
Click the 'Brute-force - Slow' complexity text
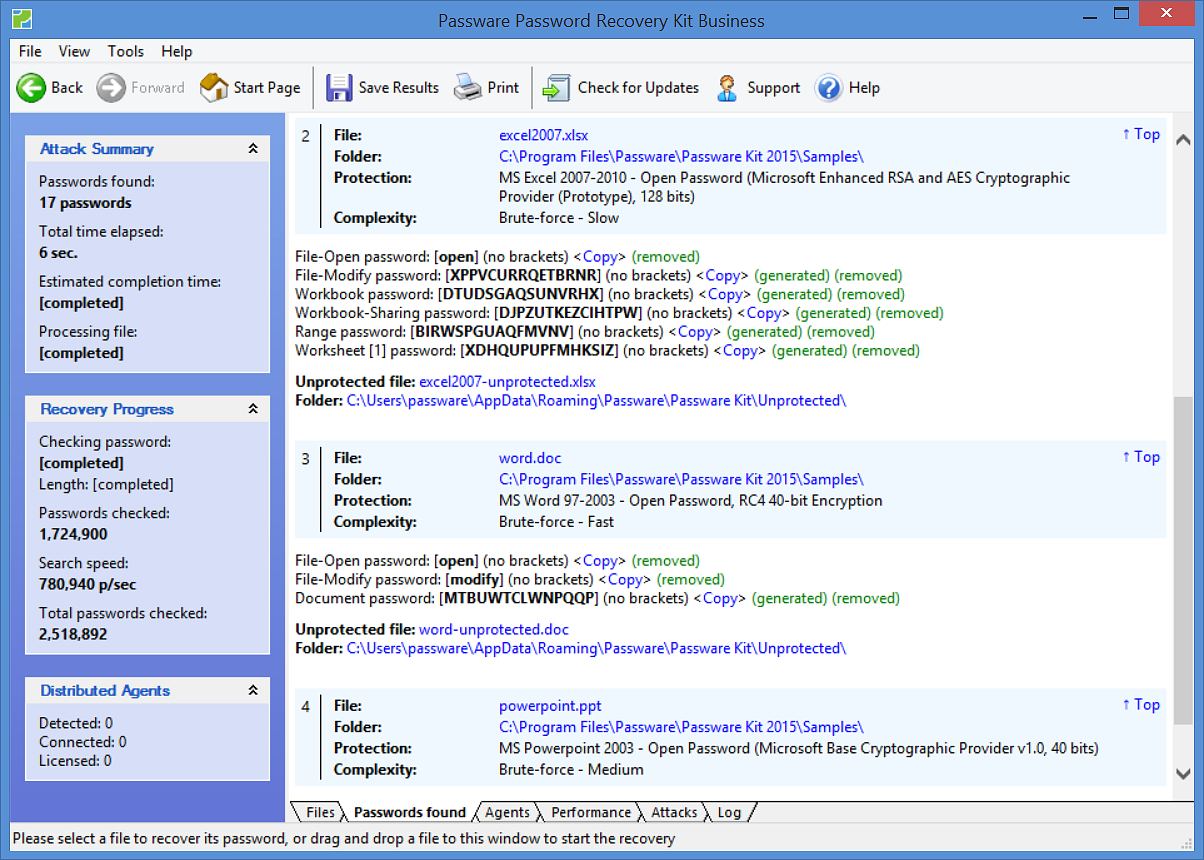tap(559, 218)
